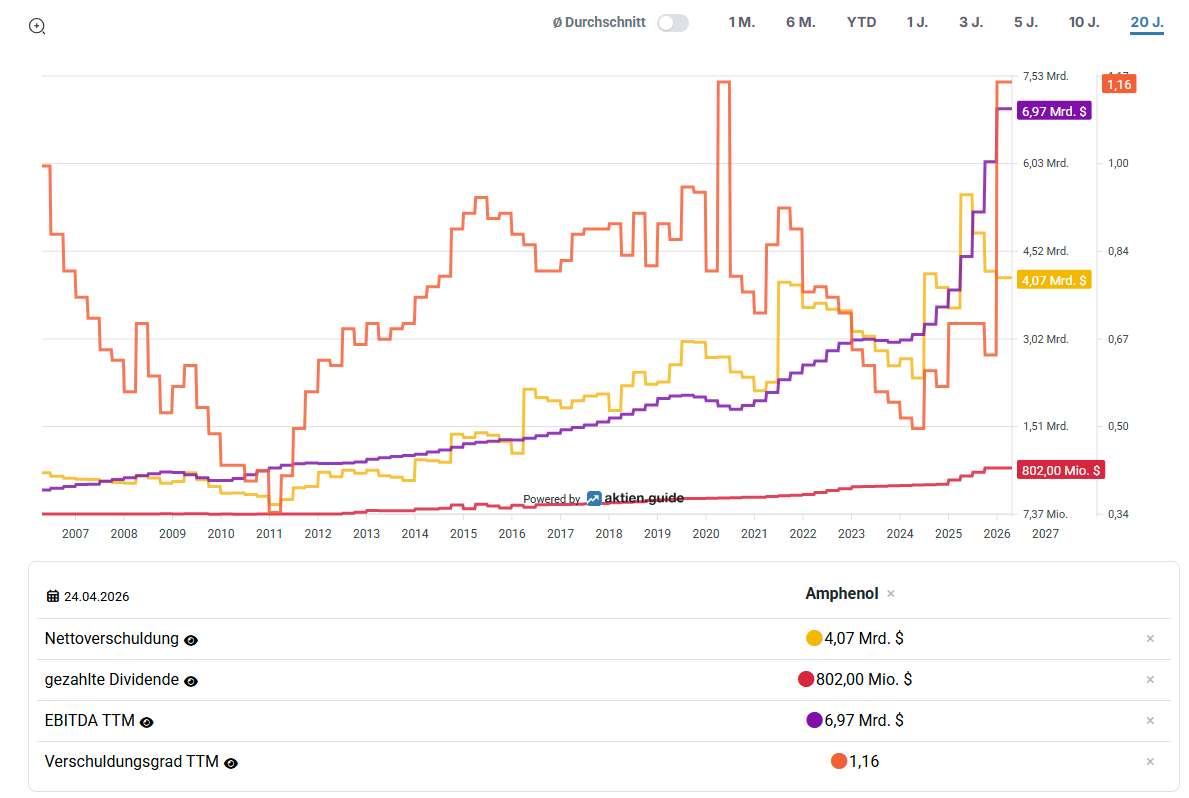
Task: Remove the EBITDA TTM row
Action: click(x=1150, y=721)
